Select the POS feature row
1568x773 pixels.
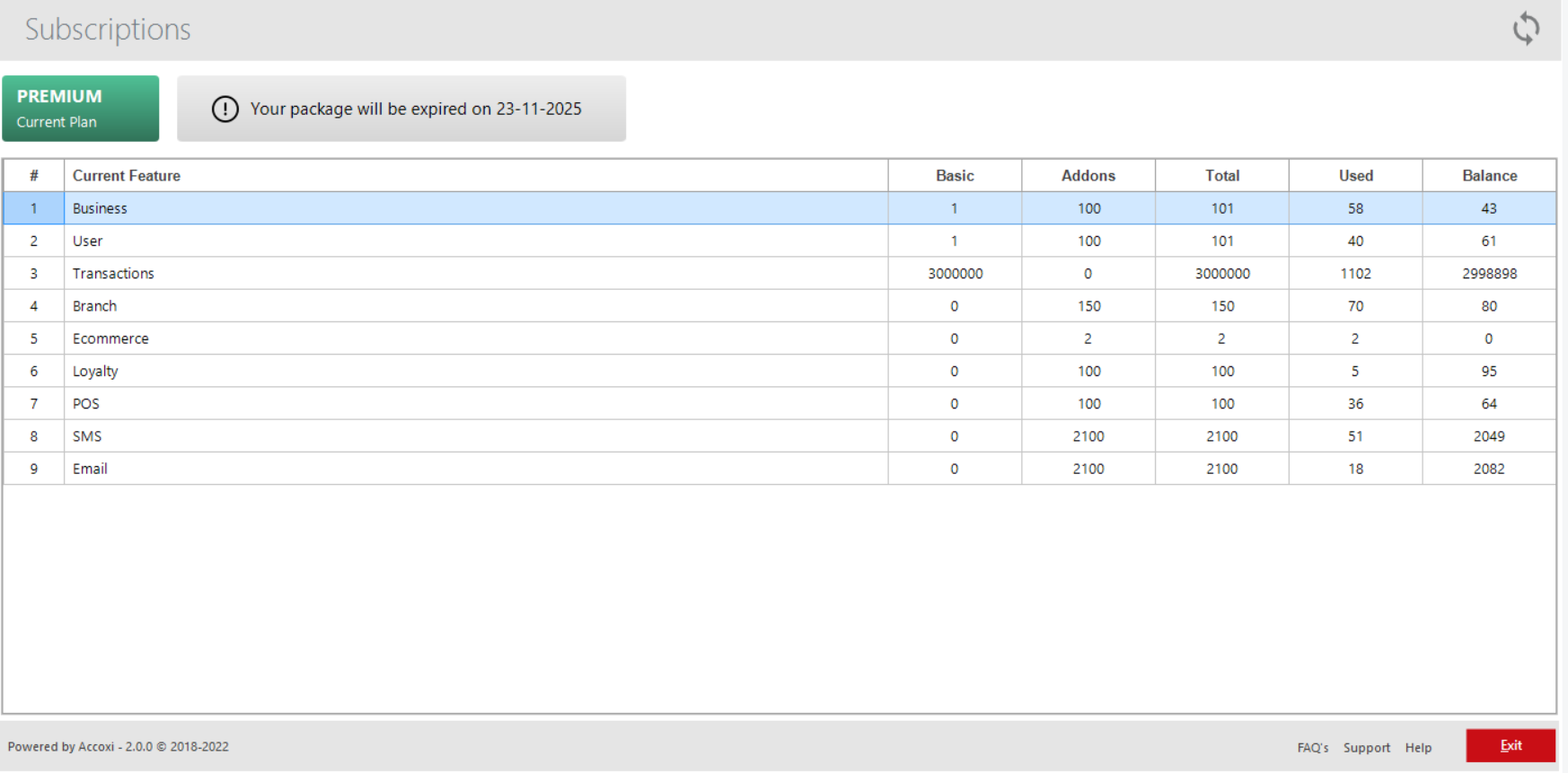point(780,404)
